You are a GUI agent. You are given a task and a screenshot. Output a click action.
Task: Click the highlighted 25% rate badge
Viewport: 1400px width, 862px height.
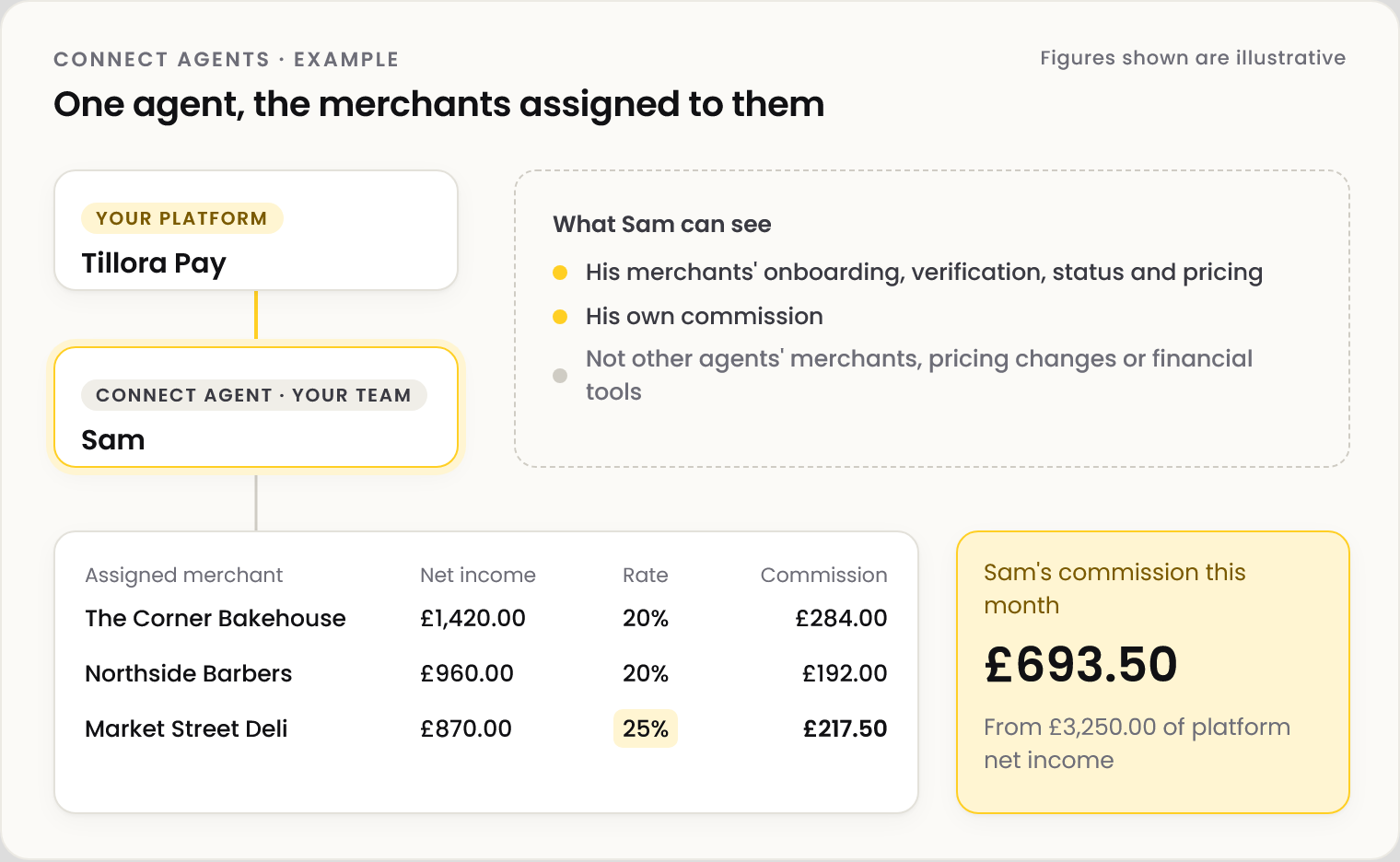coord(646,728)
